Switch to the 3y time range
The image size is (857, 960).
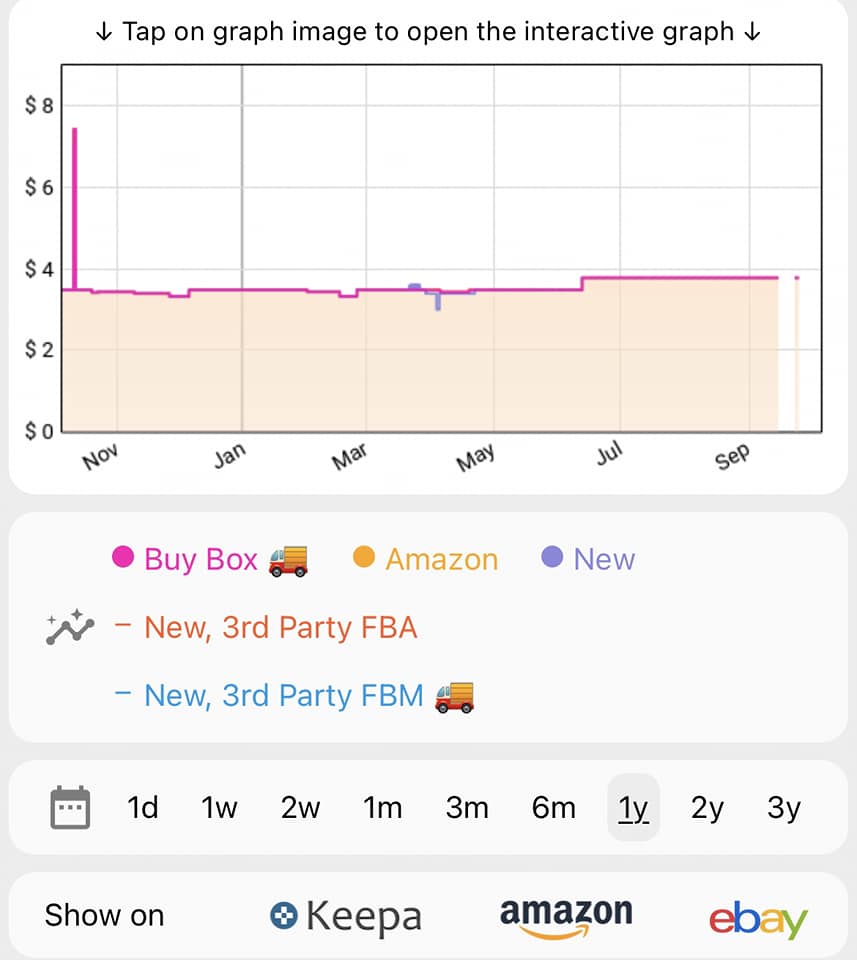pyautogui.click(x=784, y=808)
